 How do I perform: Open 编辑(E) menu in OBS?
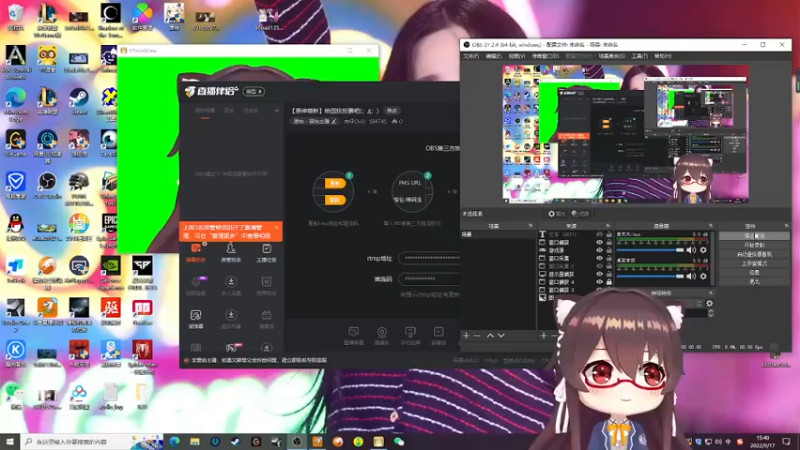pos(493,56)
